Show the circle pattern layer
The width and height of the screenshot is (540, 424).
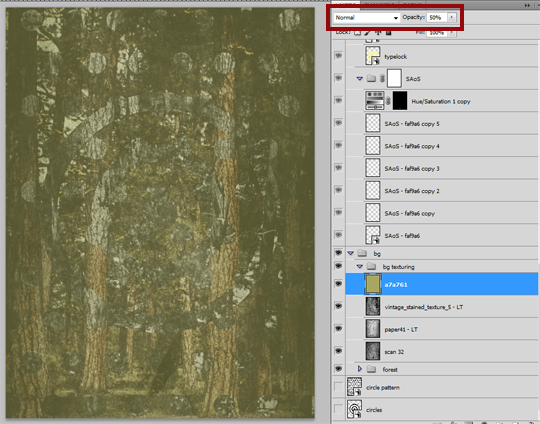tap(339, 387)
